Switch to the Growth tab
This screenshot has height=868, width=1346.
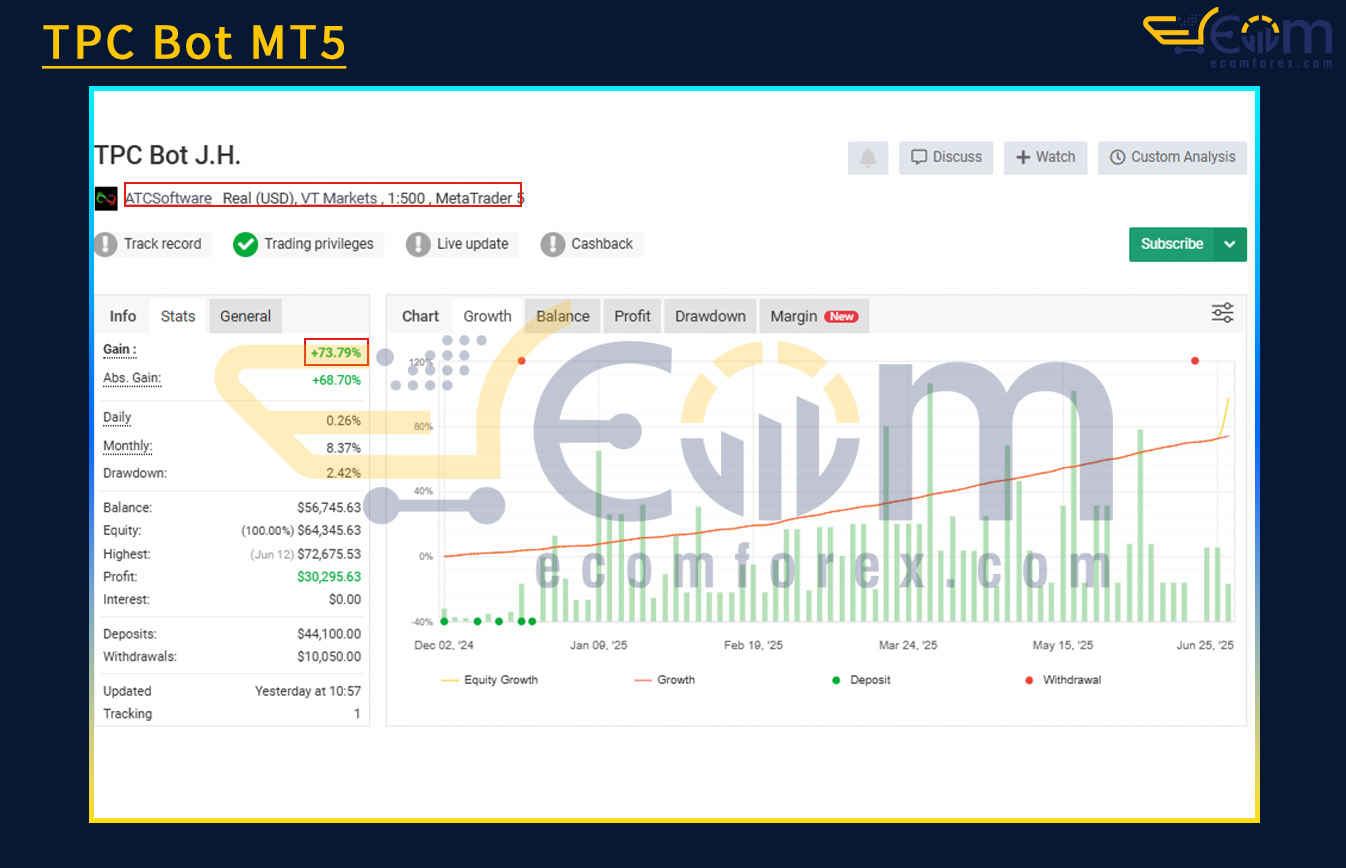point(487,316)
